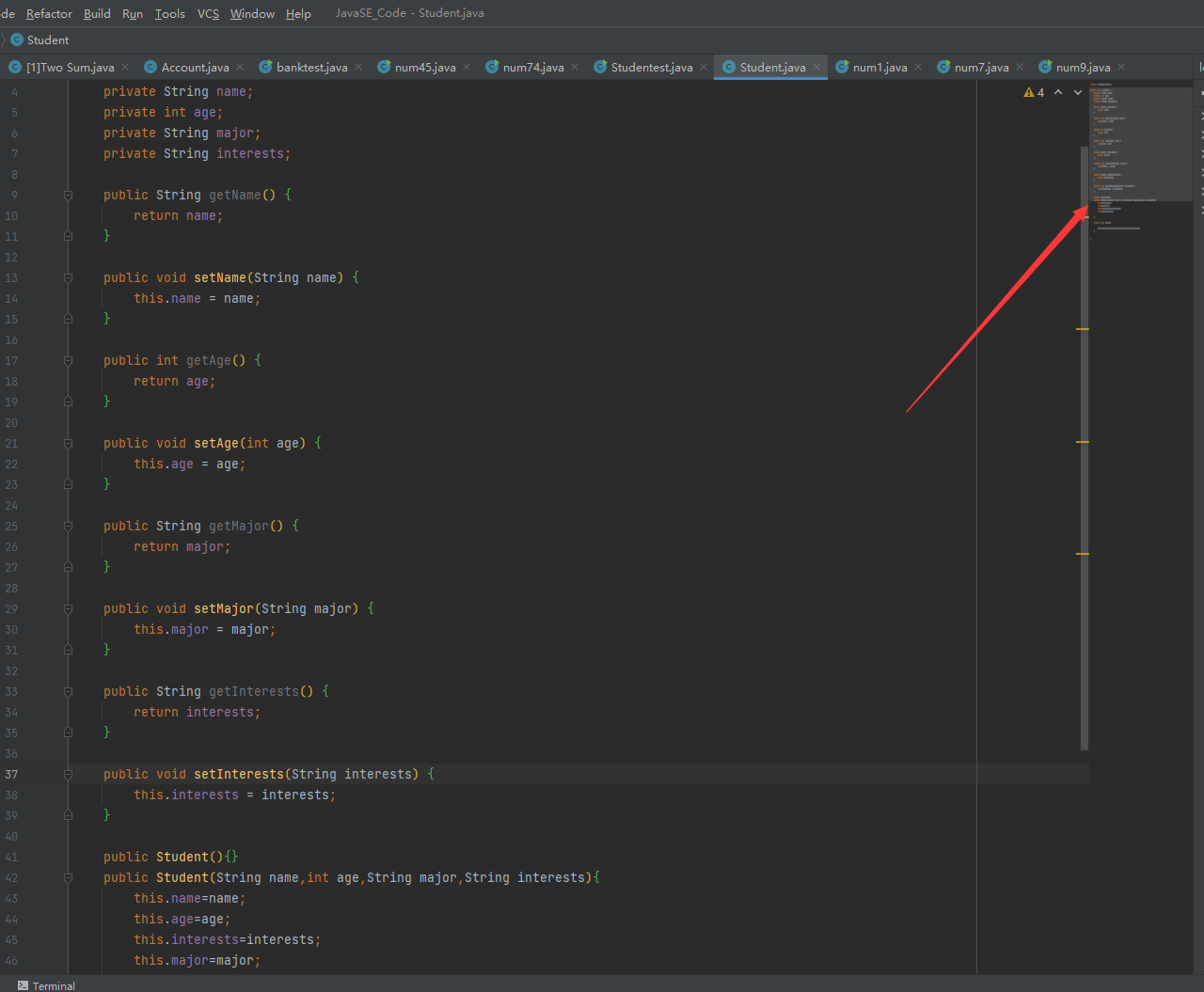Open the Tools menu
The image size is (1204, 992).
pyautogui.click(x=169, y=13)
